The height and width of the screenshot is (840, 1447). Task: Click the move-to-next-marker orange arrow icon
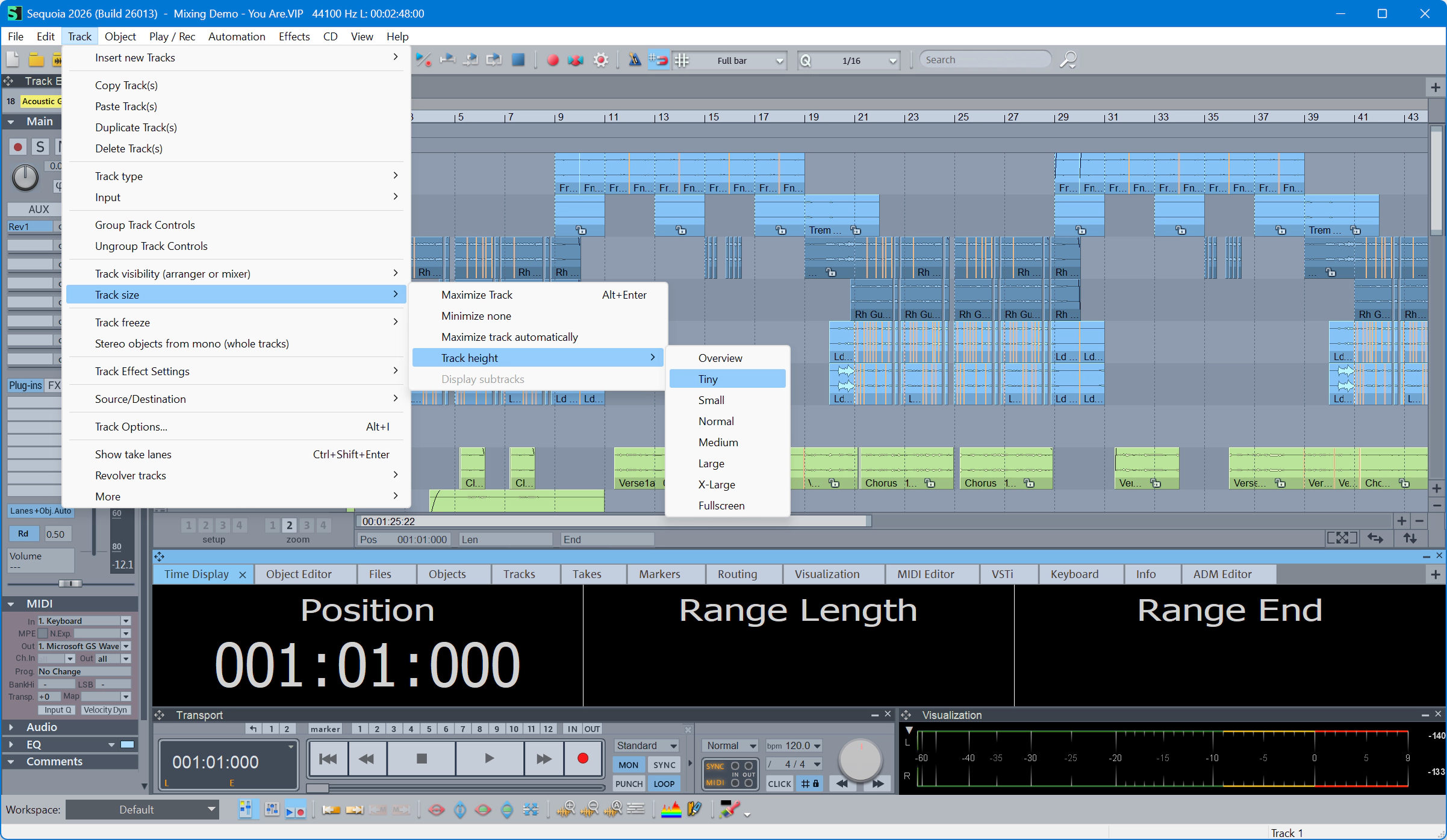[x=354, y=809]
